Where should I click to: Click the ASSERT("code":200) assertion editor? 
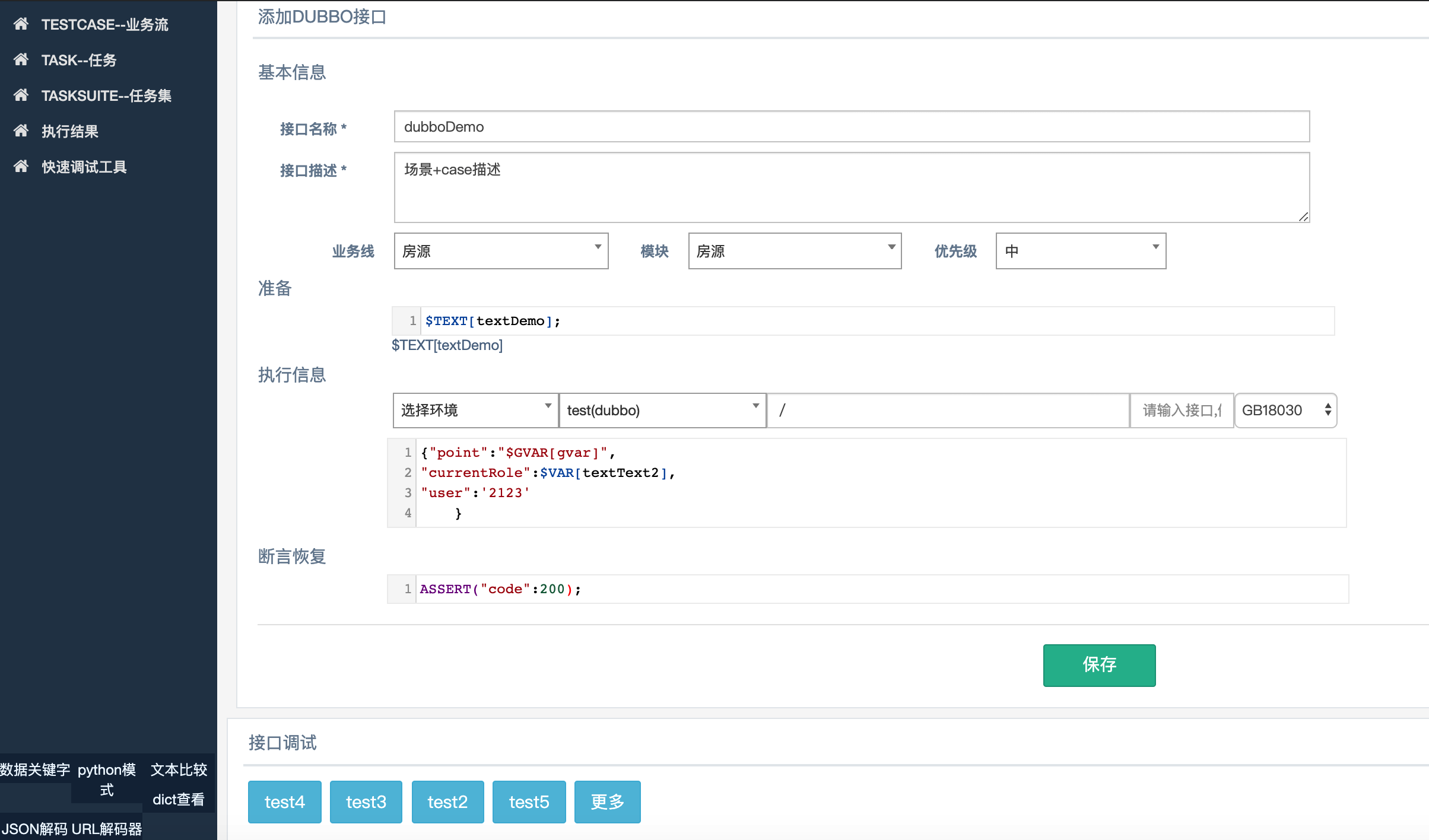click(x=868, y=589)
